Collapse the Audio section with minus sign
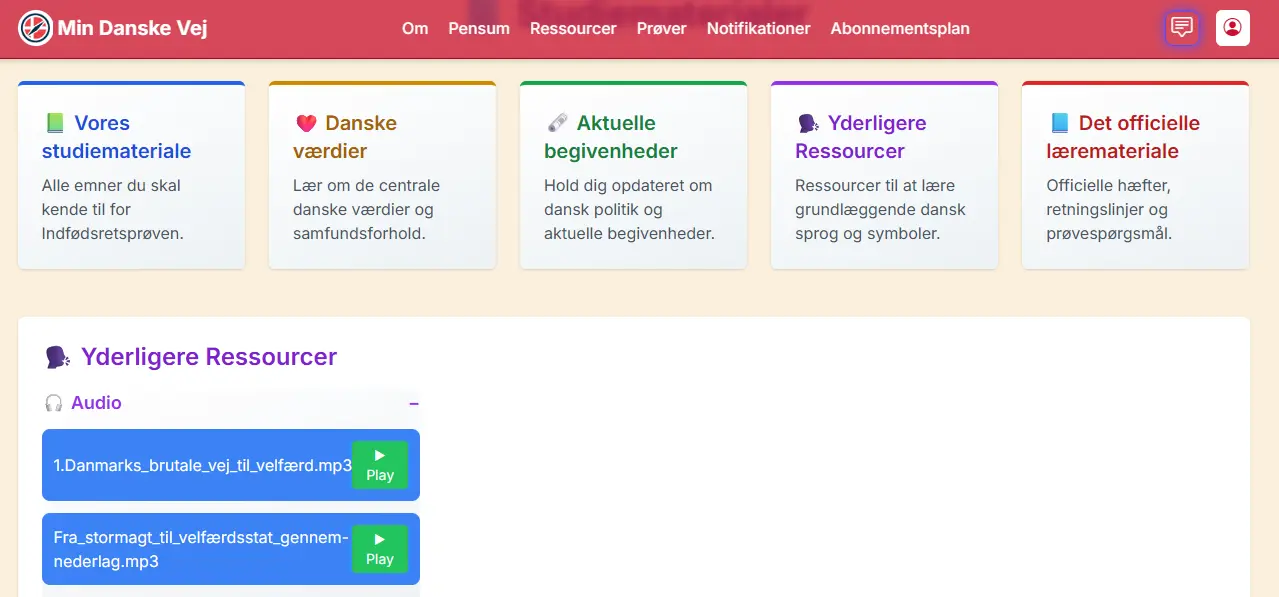 [413, 404]
